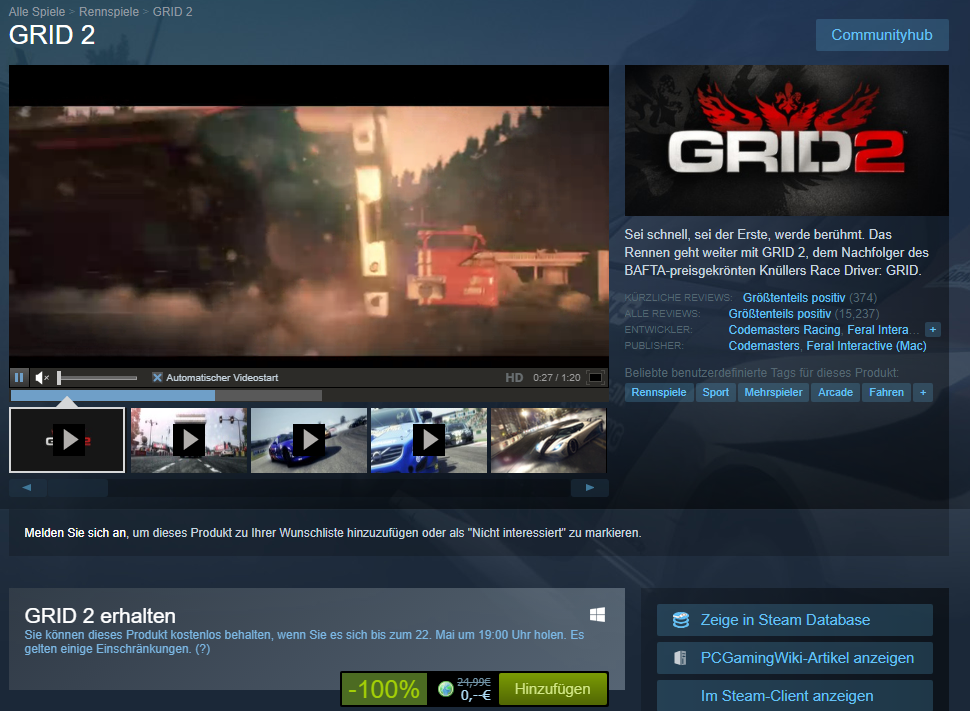Play the blue Volvo race car trailer
The image size is (970, 711).
point(429,440)
